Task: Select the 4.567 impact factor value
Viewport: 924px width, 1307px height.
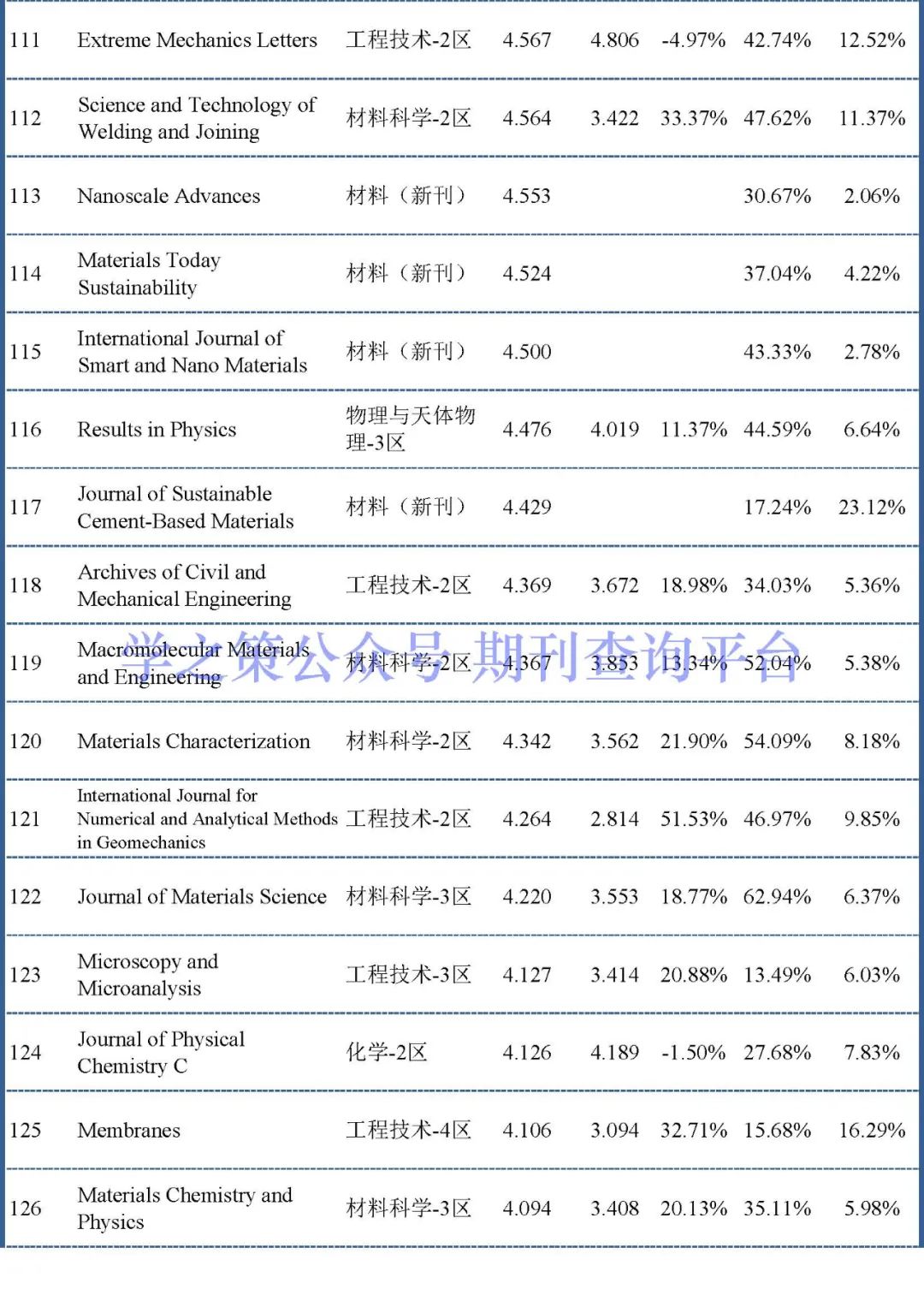Action: click(527, 40)
